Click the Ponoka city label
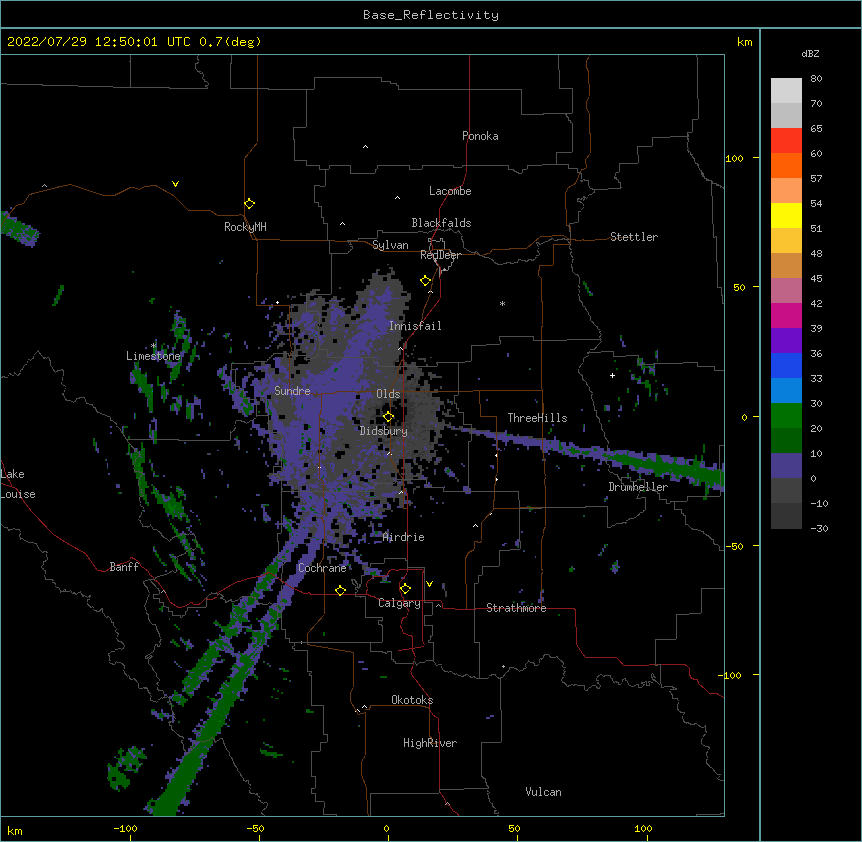This screenshot has height=842, width=862. [x=480, y=136]
